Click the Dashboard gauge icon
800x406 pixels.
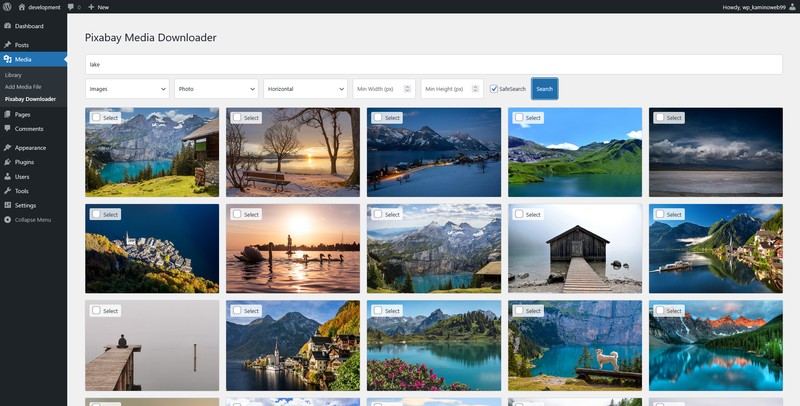(8, 26)
